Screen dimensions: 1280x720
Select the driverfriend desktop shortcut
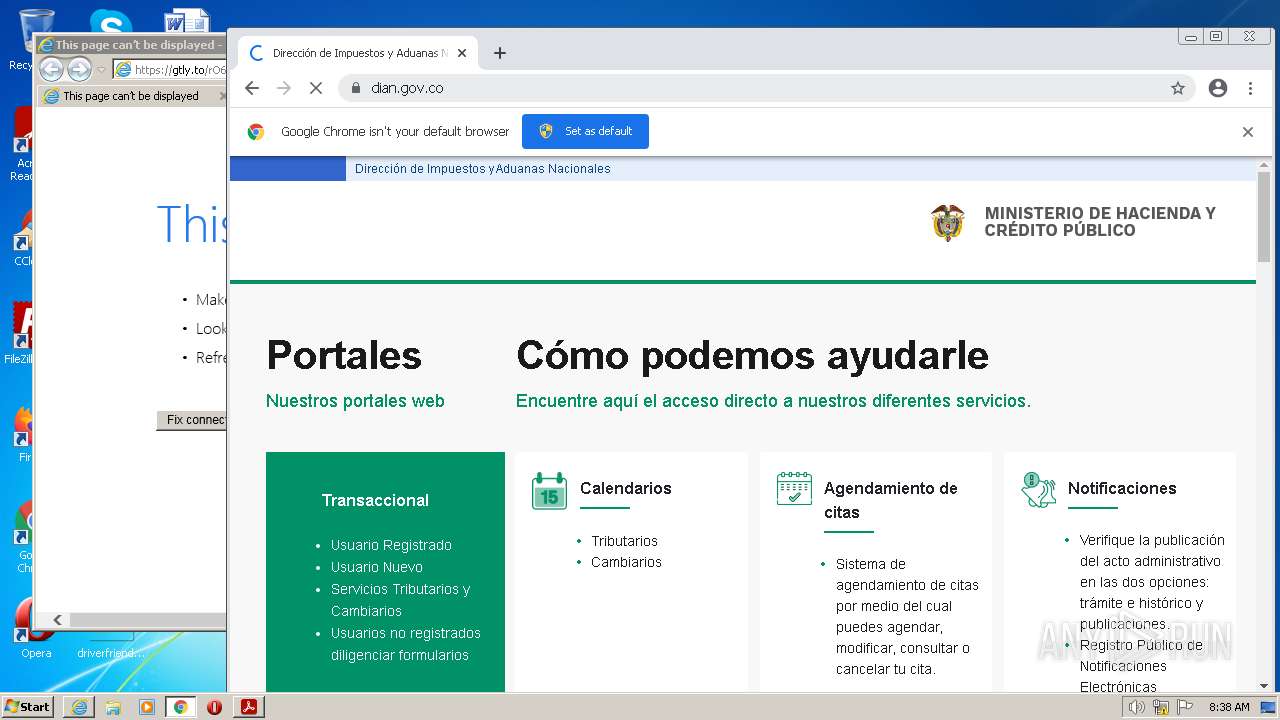(110, 653)
